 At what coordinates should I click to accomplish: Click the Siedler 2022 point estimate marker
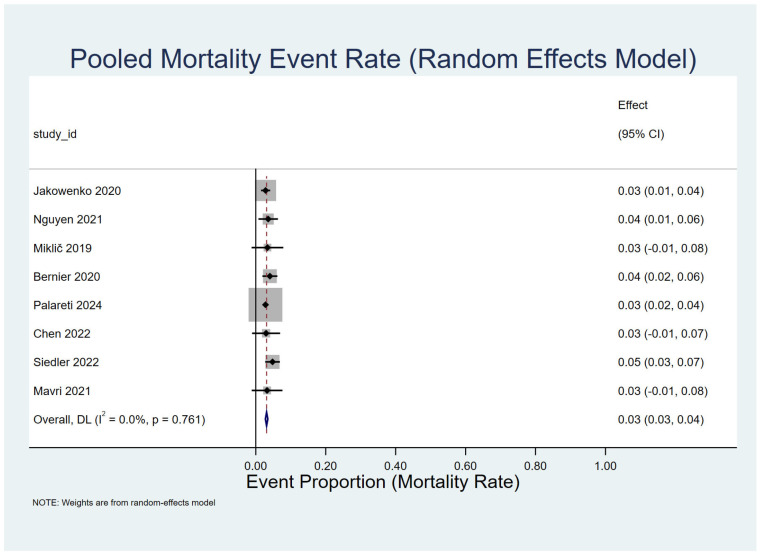[x=272, y=362]
